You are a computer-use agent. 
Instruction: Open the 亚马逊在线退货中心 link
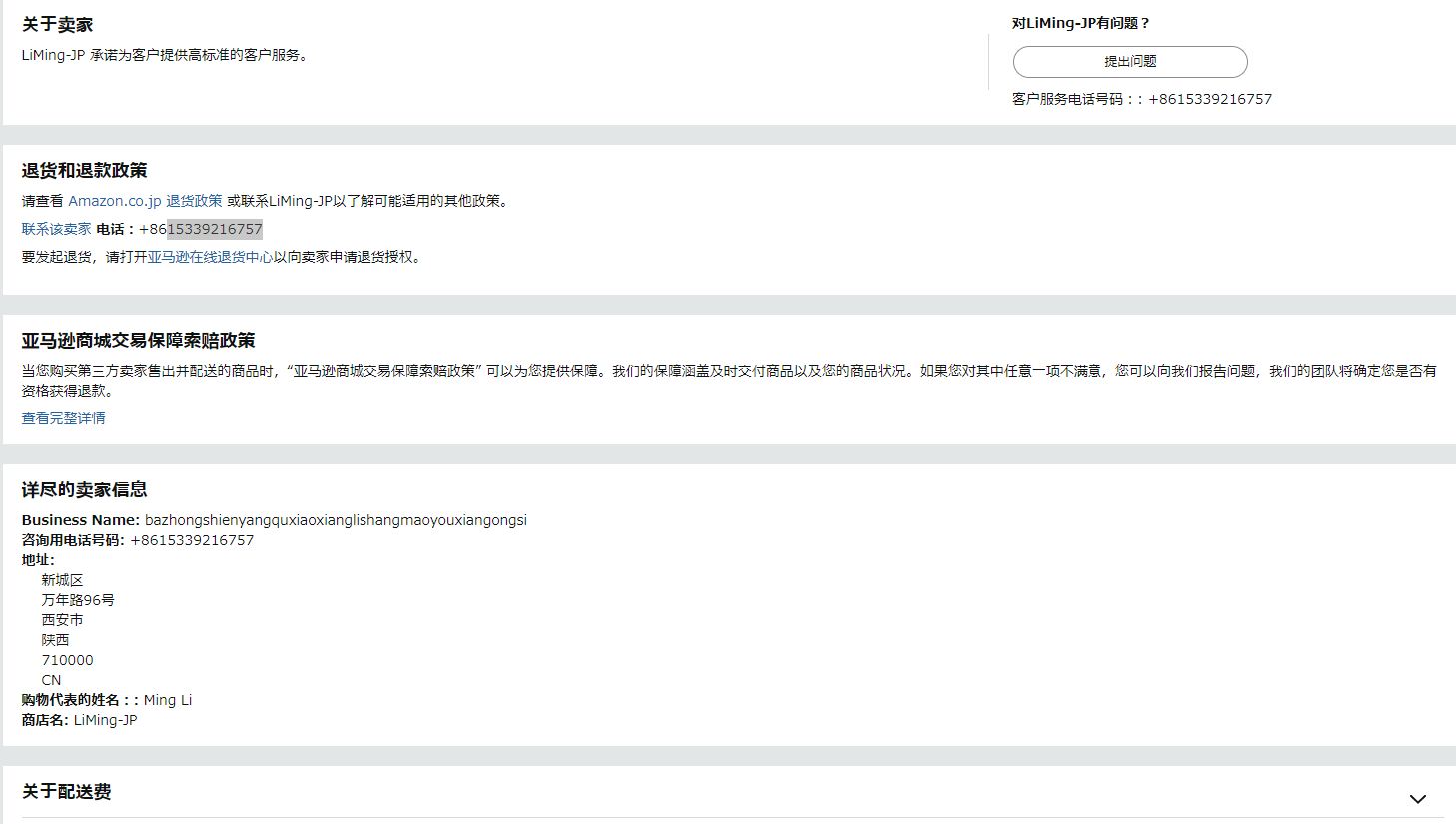(210, 257)
